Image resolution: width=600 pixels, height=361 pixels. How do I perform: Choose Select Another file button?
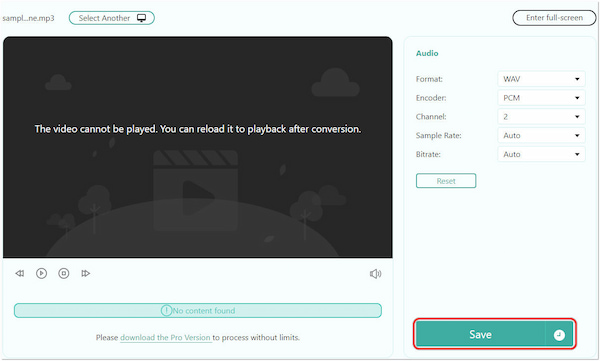click(112, 18)
